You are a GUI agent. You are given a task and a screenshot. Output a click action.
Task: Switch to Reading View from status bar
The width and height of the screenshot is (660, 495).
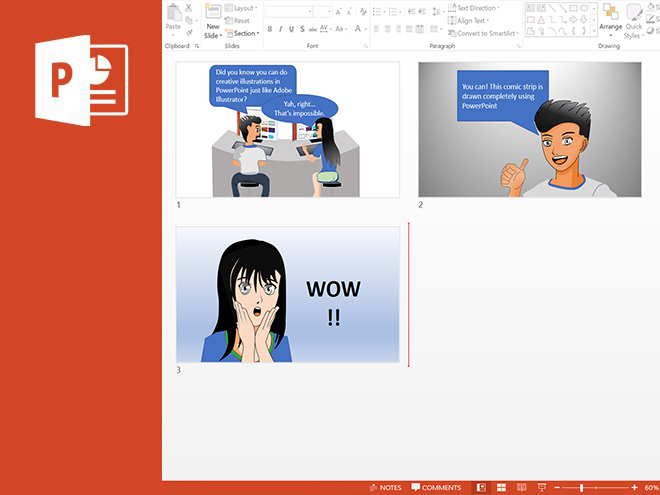[x=521, y=487]
